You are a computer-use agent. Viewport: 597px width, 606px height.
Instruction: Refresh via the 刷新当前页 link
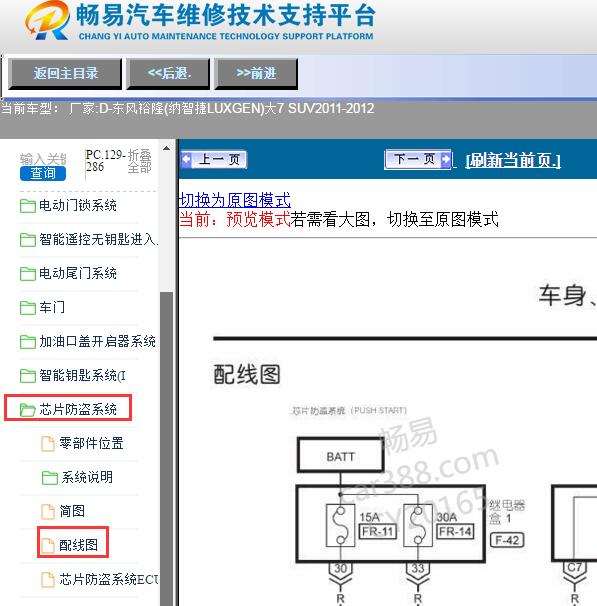click(513, 160)
